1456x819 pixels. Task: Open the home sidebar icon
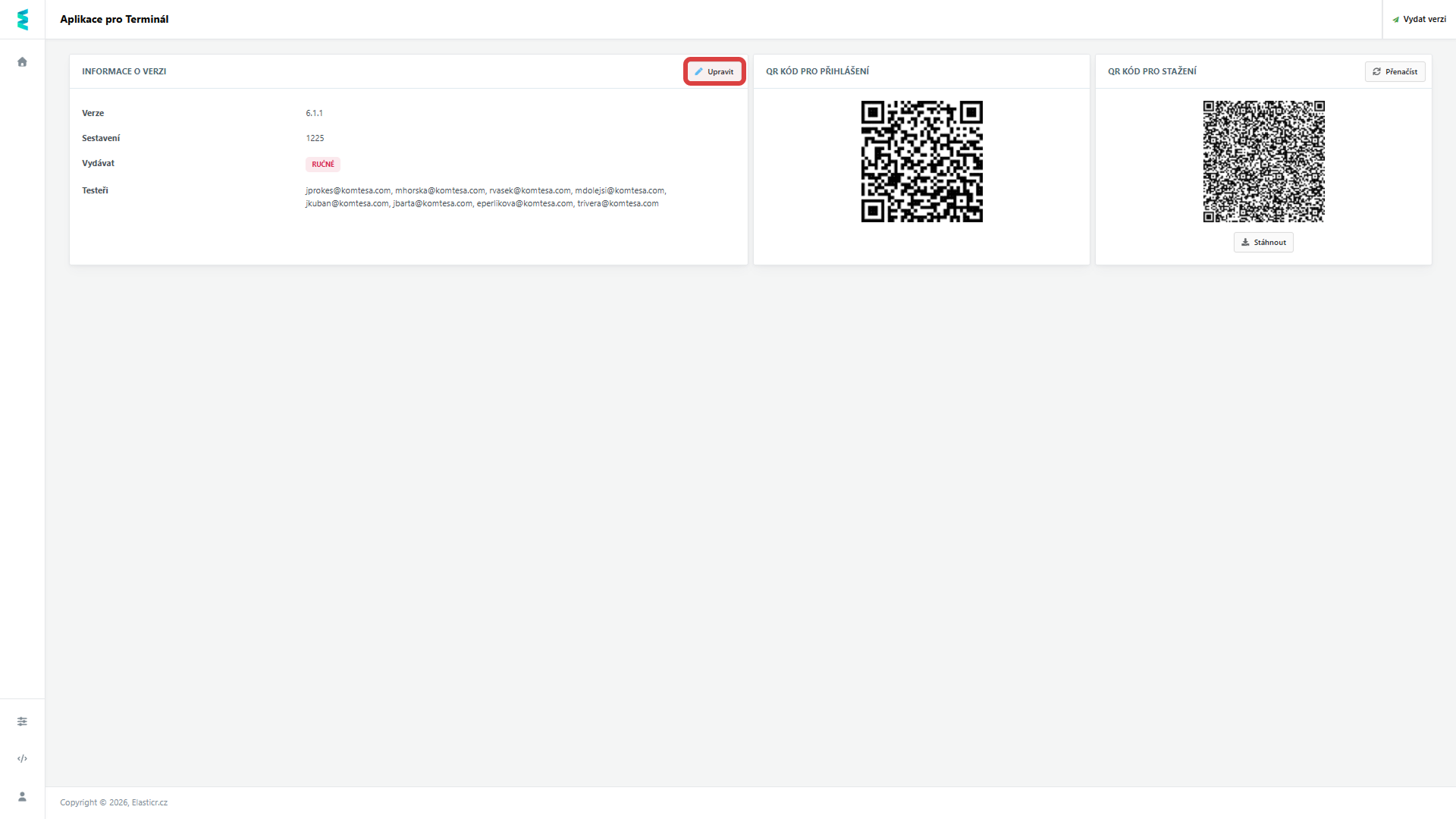coord(22,62)
